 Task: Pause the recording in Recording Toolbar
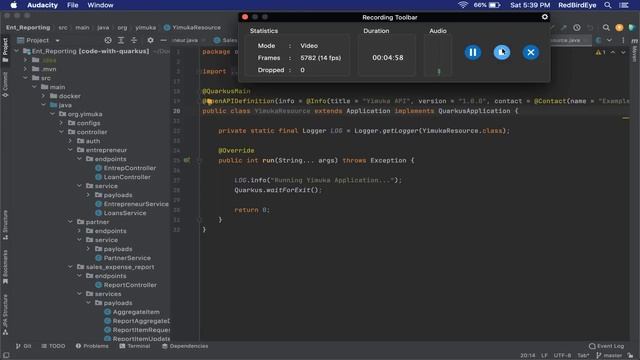tap(473, 52)
